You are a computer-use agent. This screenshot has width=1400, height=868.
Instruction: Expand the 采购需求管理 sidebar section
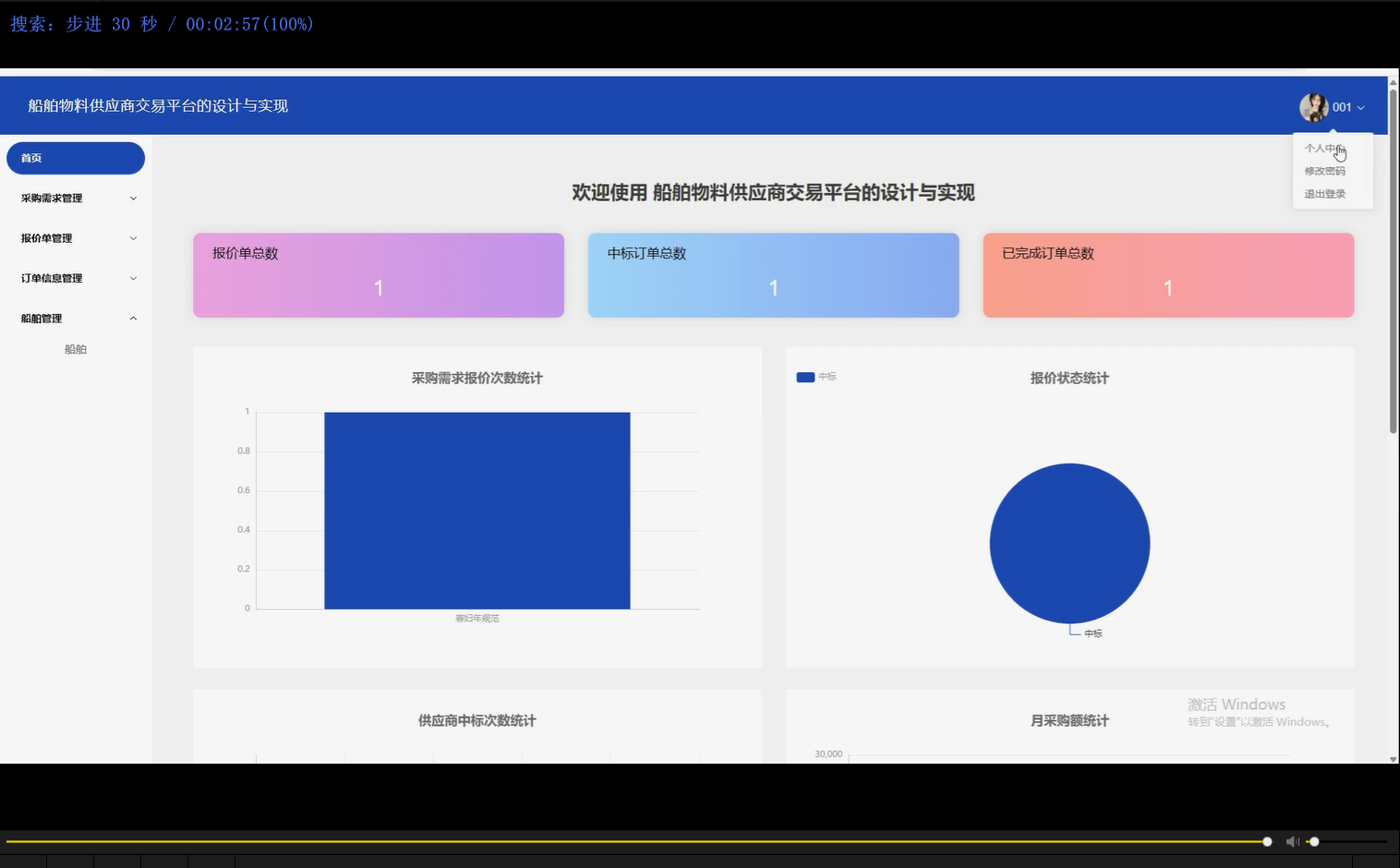pos(76,198)
